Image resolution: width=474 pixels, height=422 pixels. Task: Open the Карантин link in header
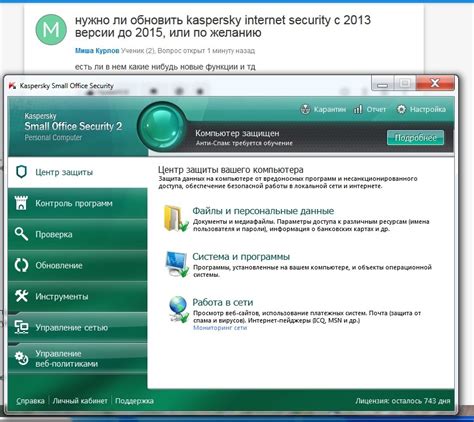click(x=329, y=109)
